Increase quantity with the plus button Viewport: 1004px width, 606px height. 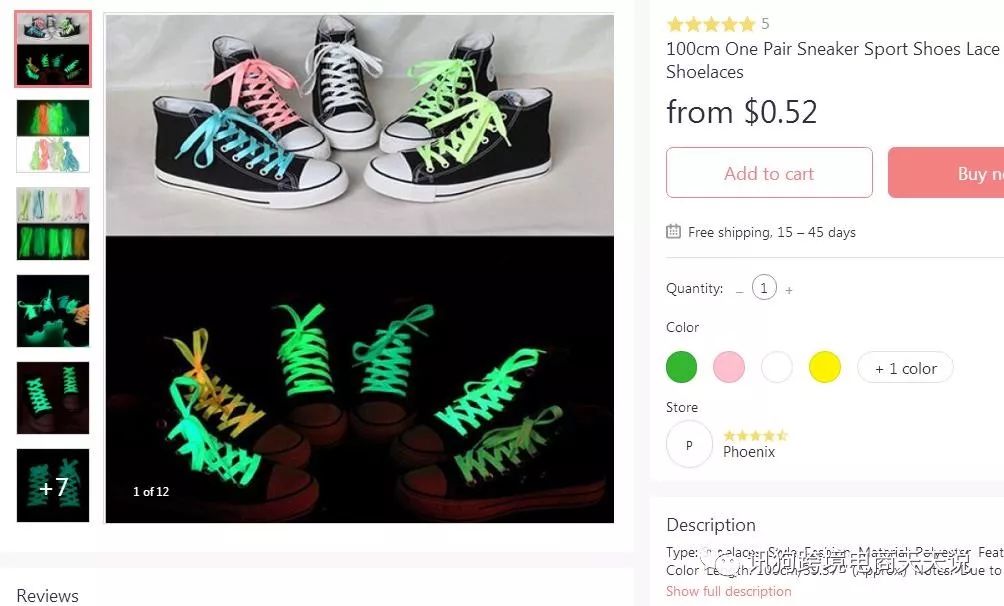click(789, 290)
